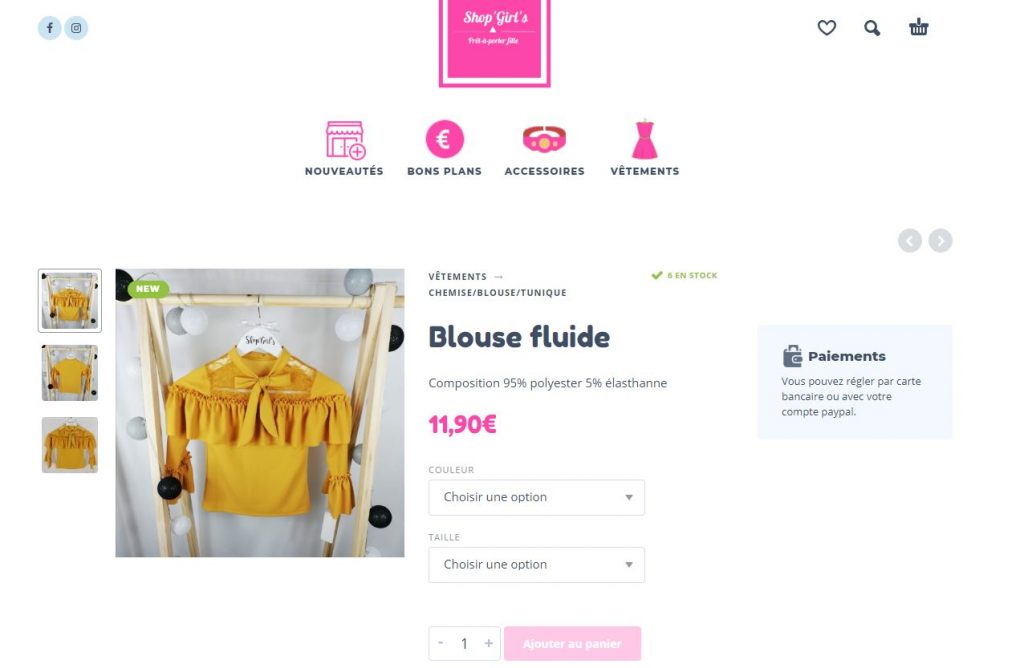
Task: Click the search magnifier icon
Action: (872, 28)
